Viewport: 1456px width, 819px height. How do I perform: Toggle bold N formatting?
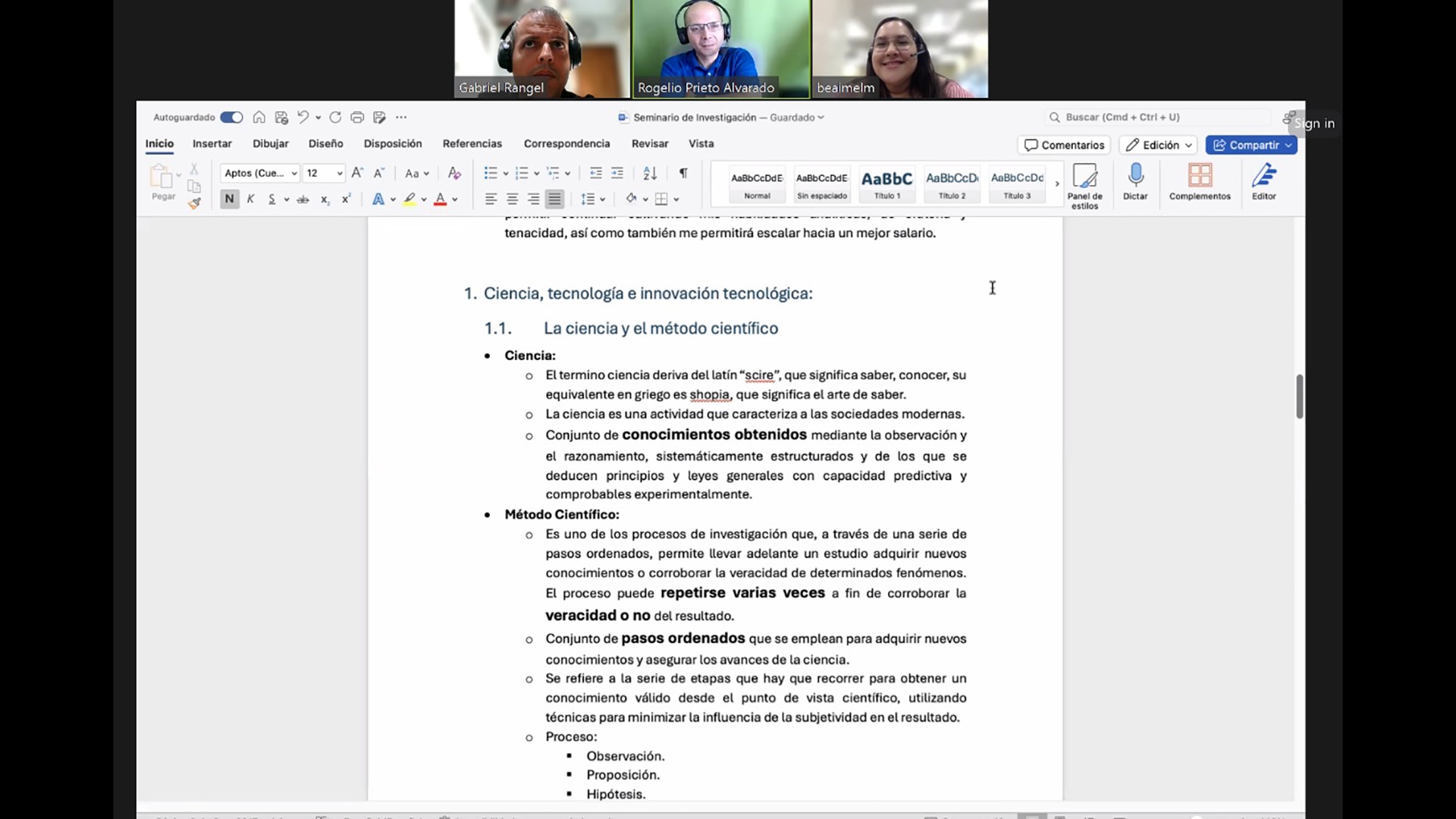229,199
